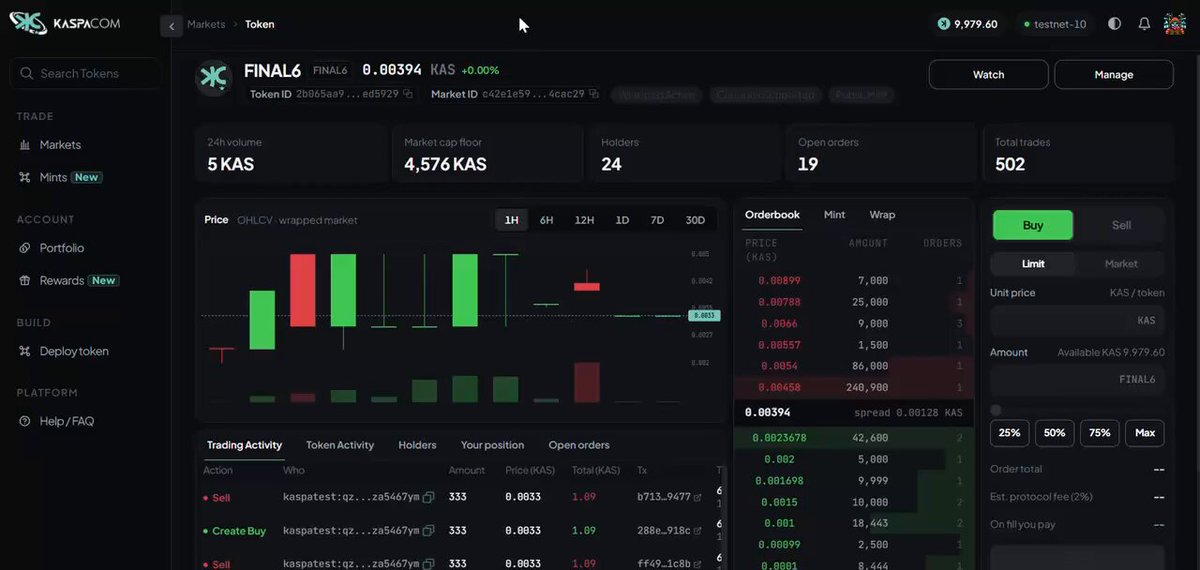
Task: Click the 0.0033 price marker on chart axis
Action: coord(704,316)
